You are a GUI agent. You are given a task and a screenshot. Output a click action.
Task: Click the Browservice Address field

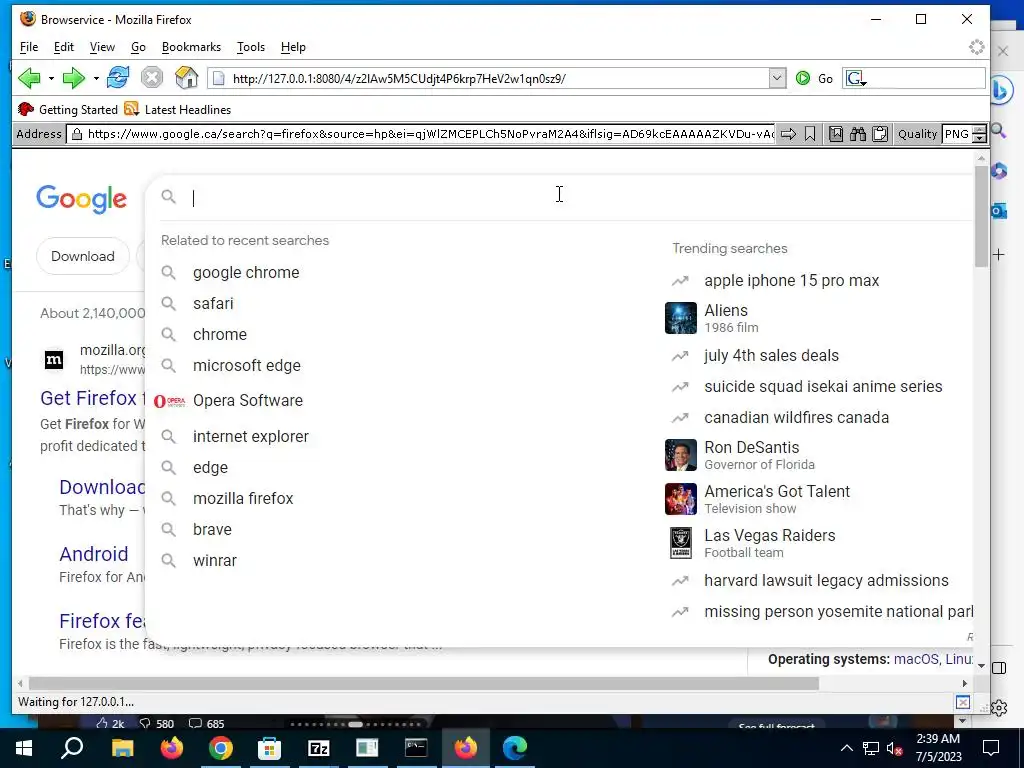coord(421,134)
